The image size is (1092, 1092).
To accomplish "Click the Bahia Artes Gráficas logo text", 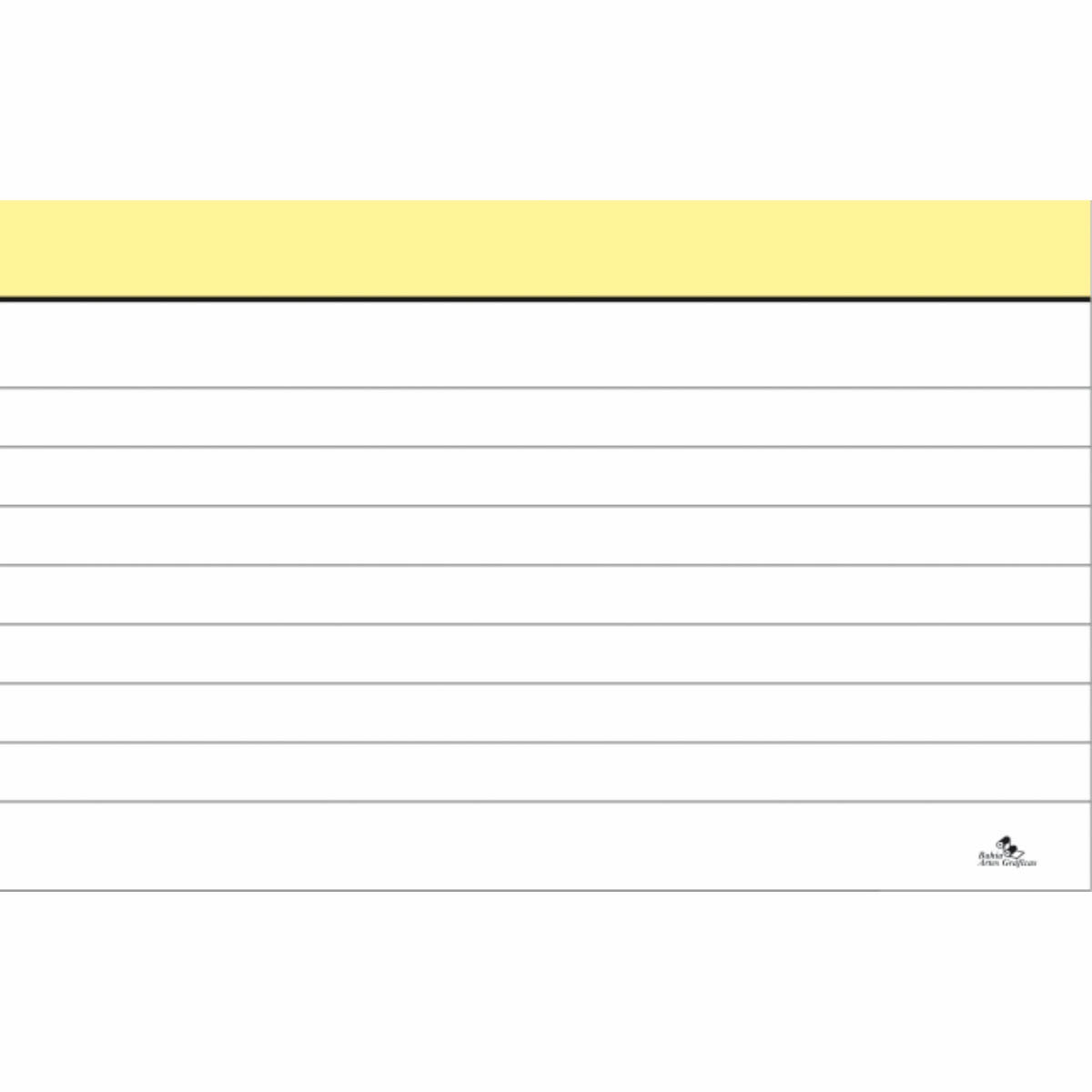I will pos(1005,859).
